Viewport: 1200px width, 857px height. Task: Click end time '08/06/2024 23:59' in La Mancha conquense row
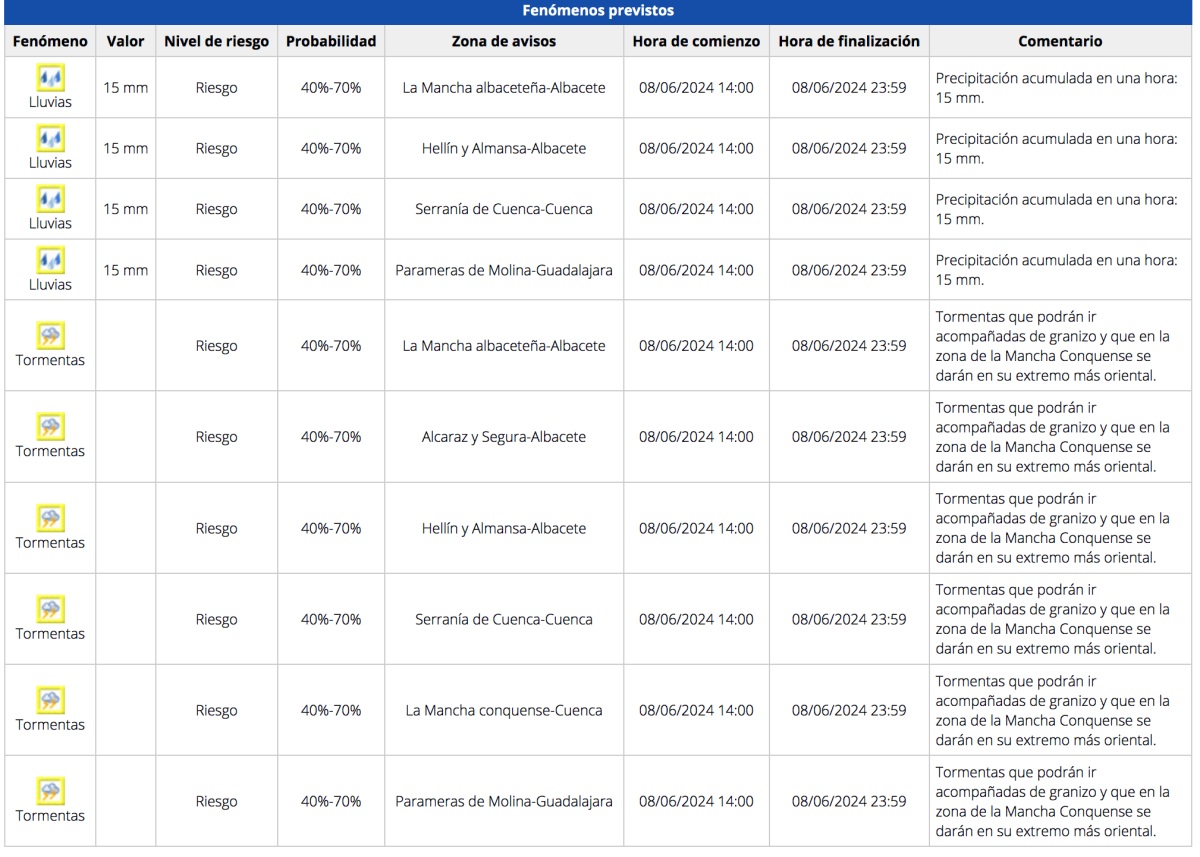(849, 710)
